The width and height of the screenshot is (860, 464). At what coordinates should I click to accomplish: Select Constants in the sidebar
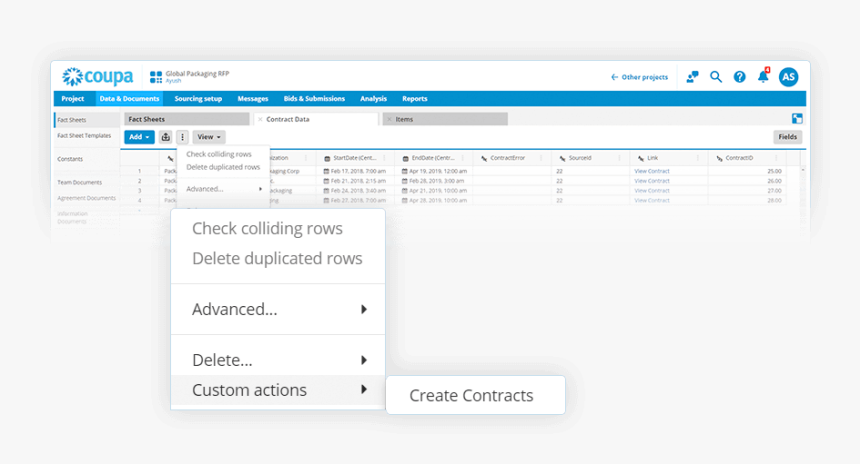(70, 159)
